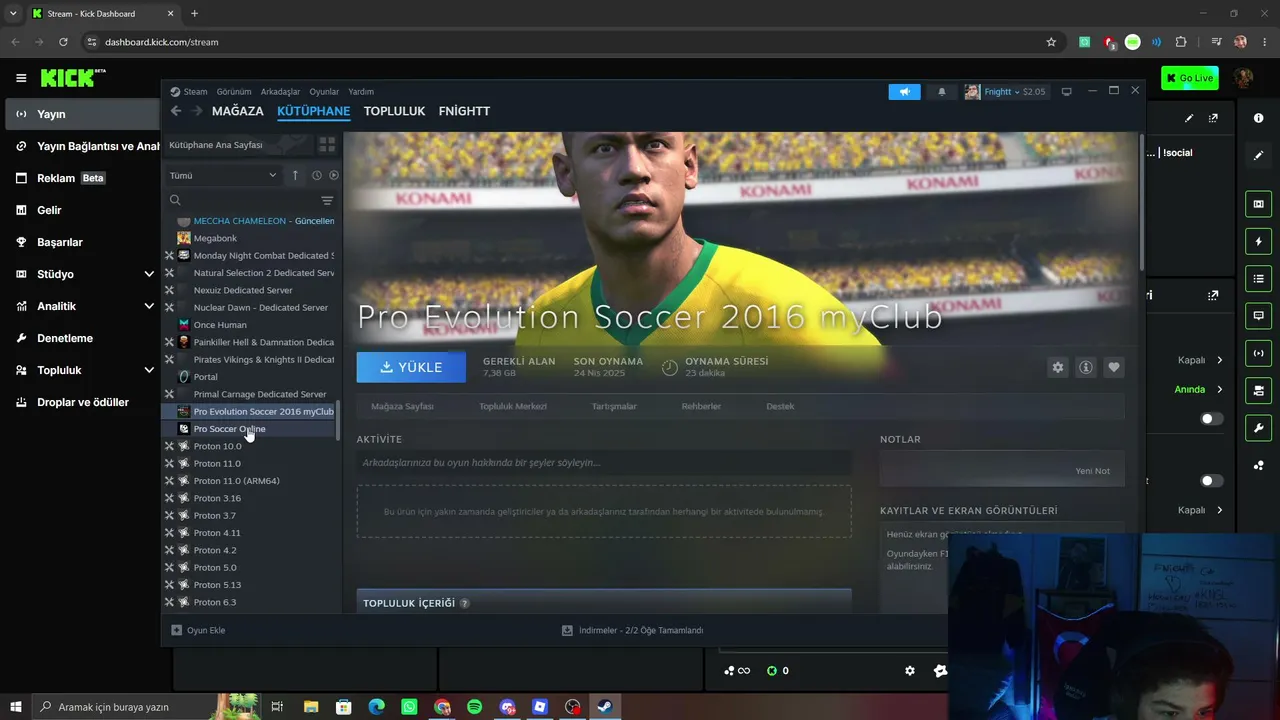The image size is (1280, 720).
Task: Open the Kick hamburger menu
Action: click(21, 78)
